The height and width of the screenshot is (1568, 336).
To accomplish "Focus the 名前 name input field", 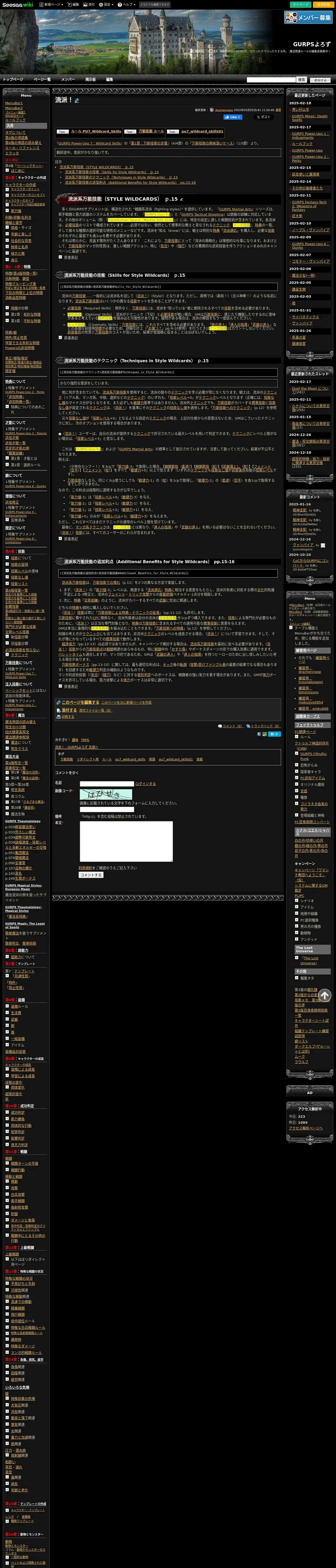I will [107, 783].
